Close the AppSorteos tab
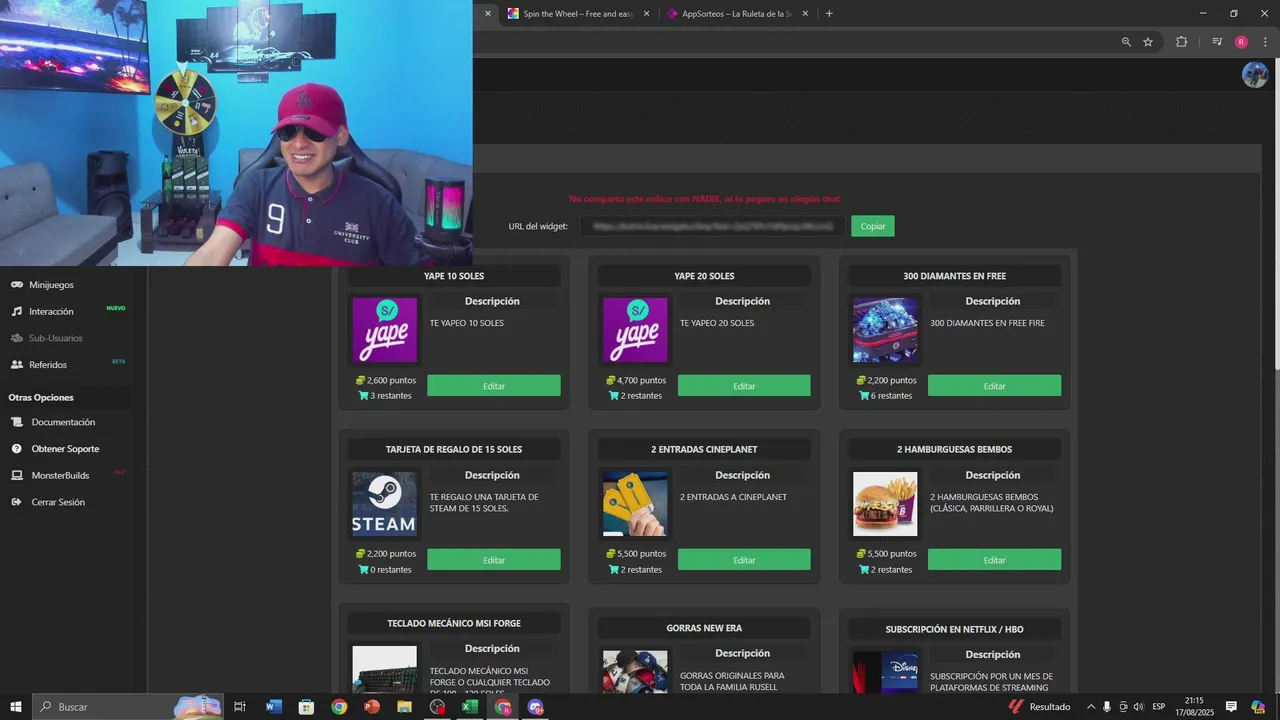Screen dimensions: 1280x720 (x=805, y=14)
